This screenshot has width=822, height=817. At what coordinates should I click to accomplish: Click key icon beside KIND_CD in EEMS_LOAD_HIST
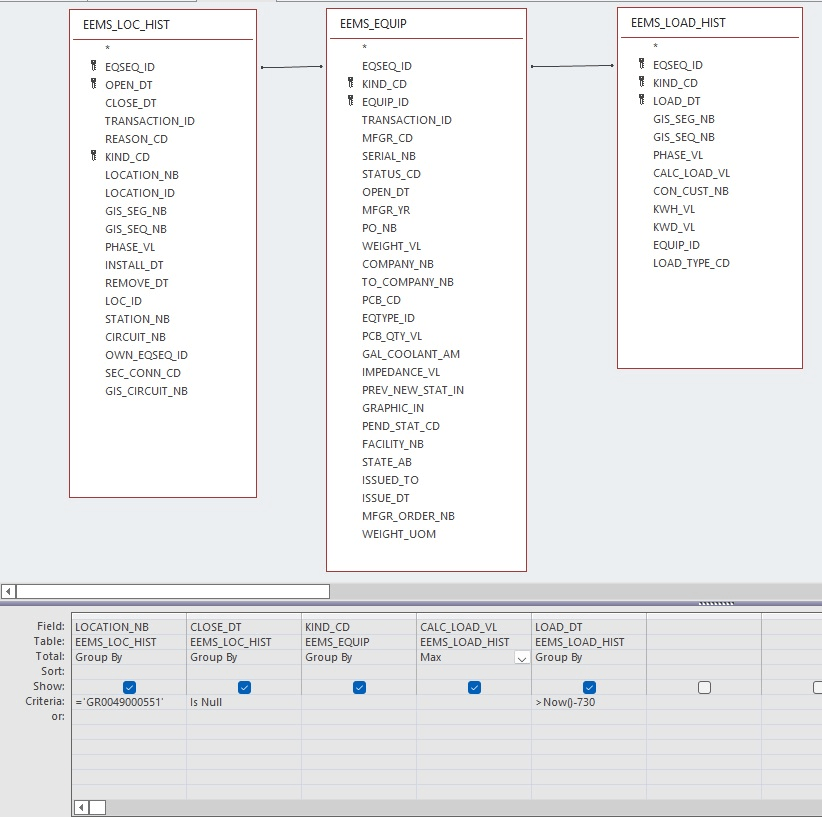click(642, 81)
